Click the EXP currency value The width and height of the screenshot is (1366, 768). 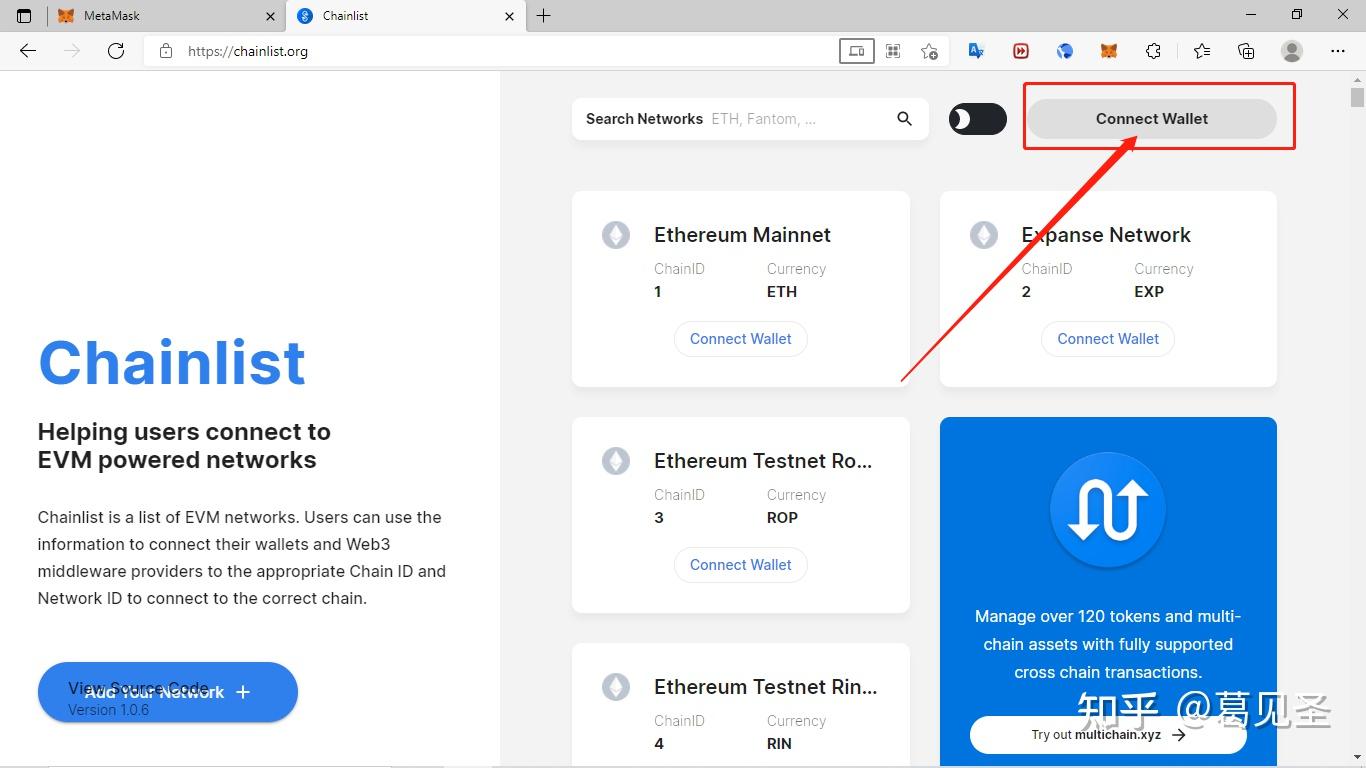1149,292
